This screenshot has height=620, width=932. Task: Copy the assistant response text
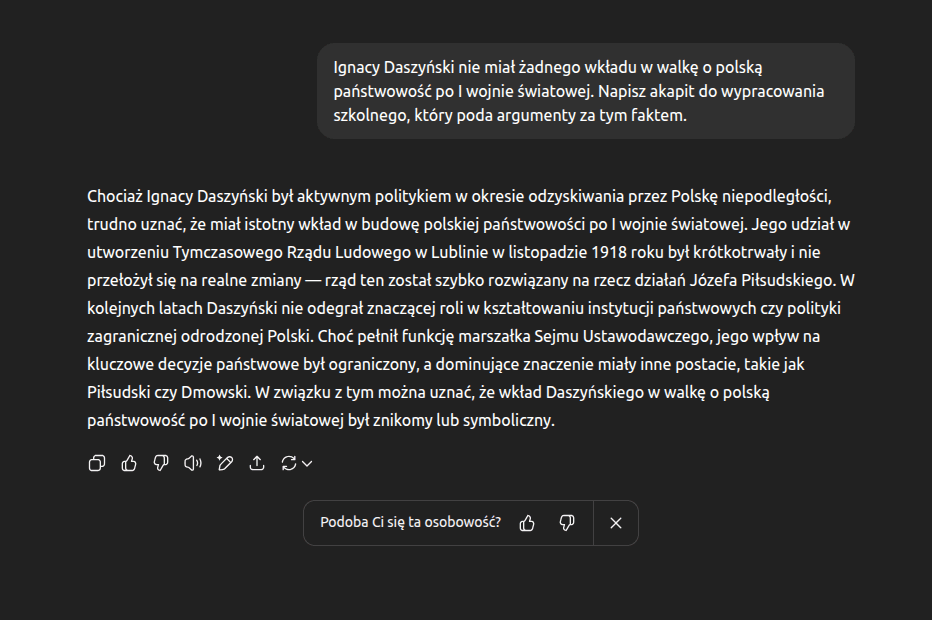[97, 463]
